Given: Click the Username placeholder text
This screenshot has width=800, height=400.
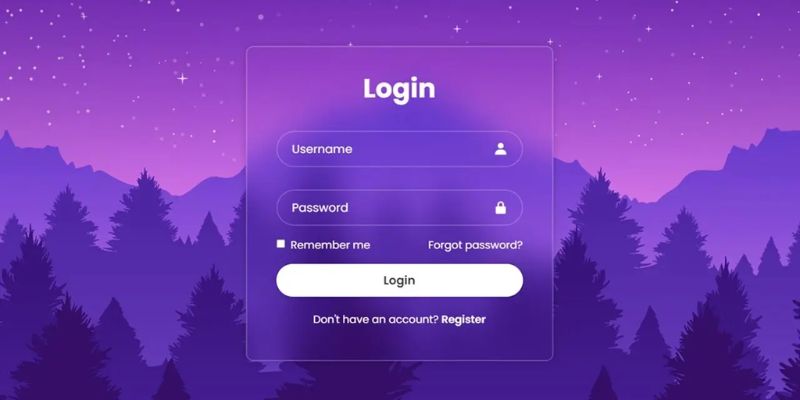Looking at the screenshot, I should 321,149.
